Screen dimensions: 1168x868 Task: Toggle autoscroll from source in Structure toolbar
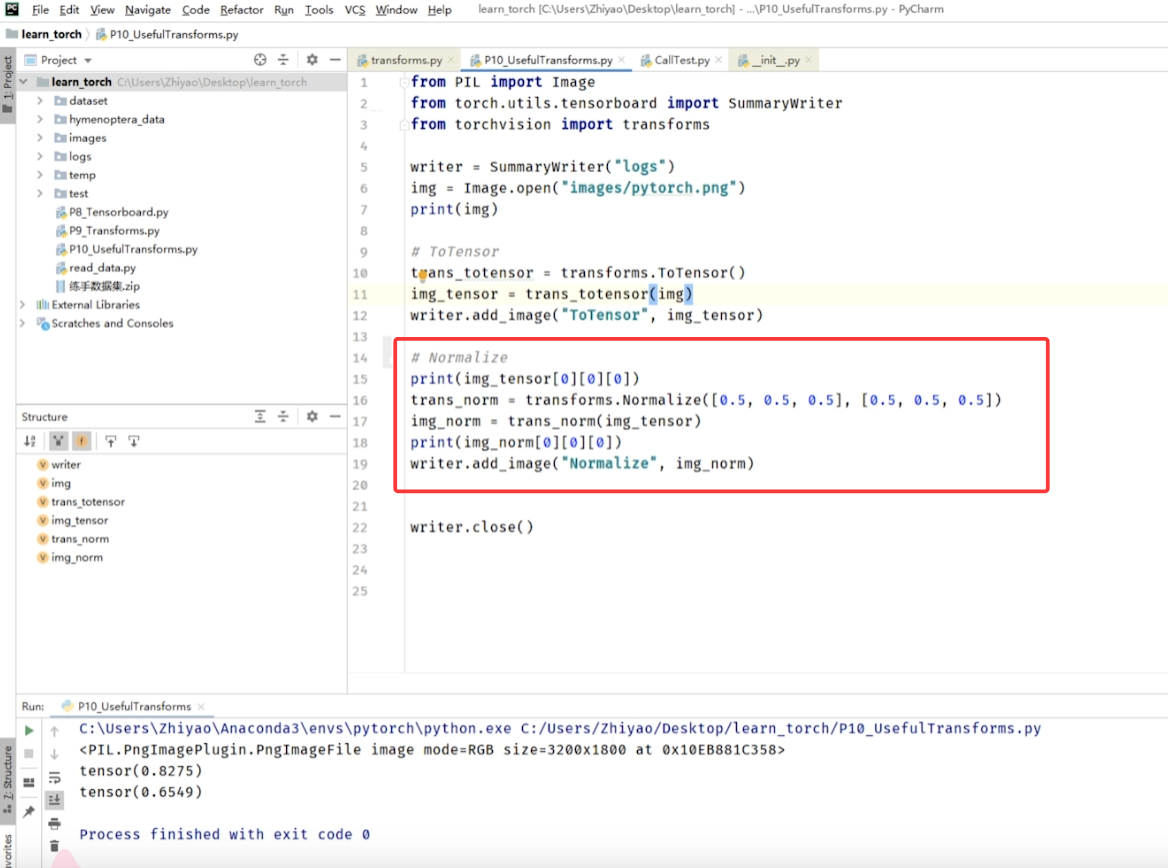tap(134, 441)
